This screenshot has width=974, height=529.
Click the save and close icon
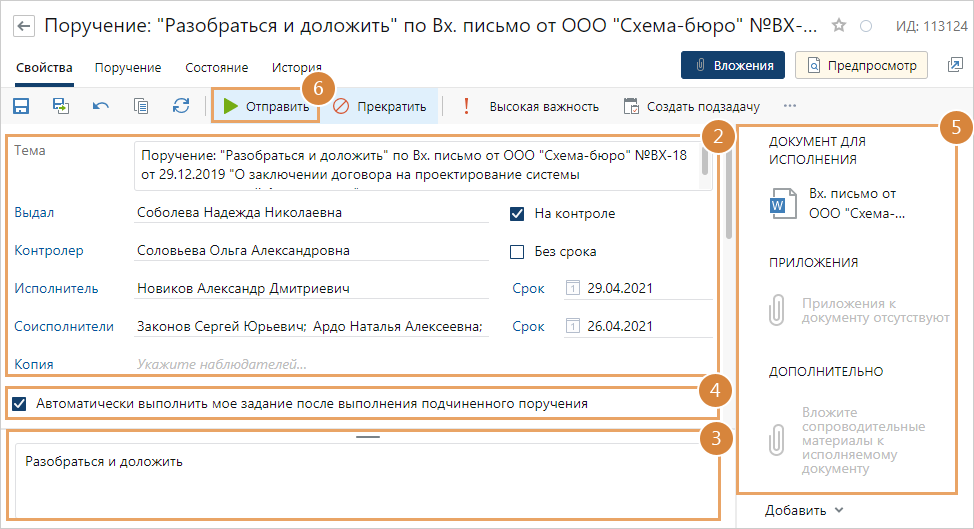[61, 106]
